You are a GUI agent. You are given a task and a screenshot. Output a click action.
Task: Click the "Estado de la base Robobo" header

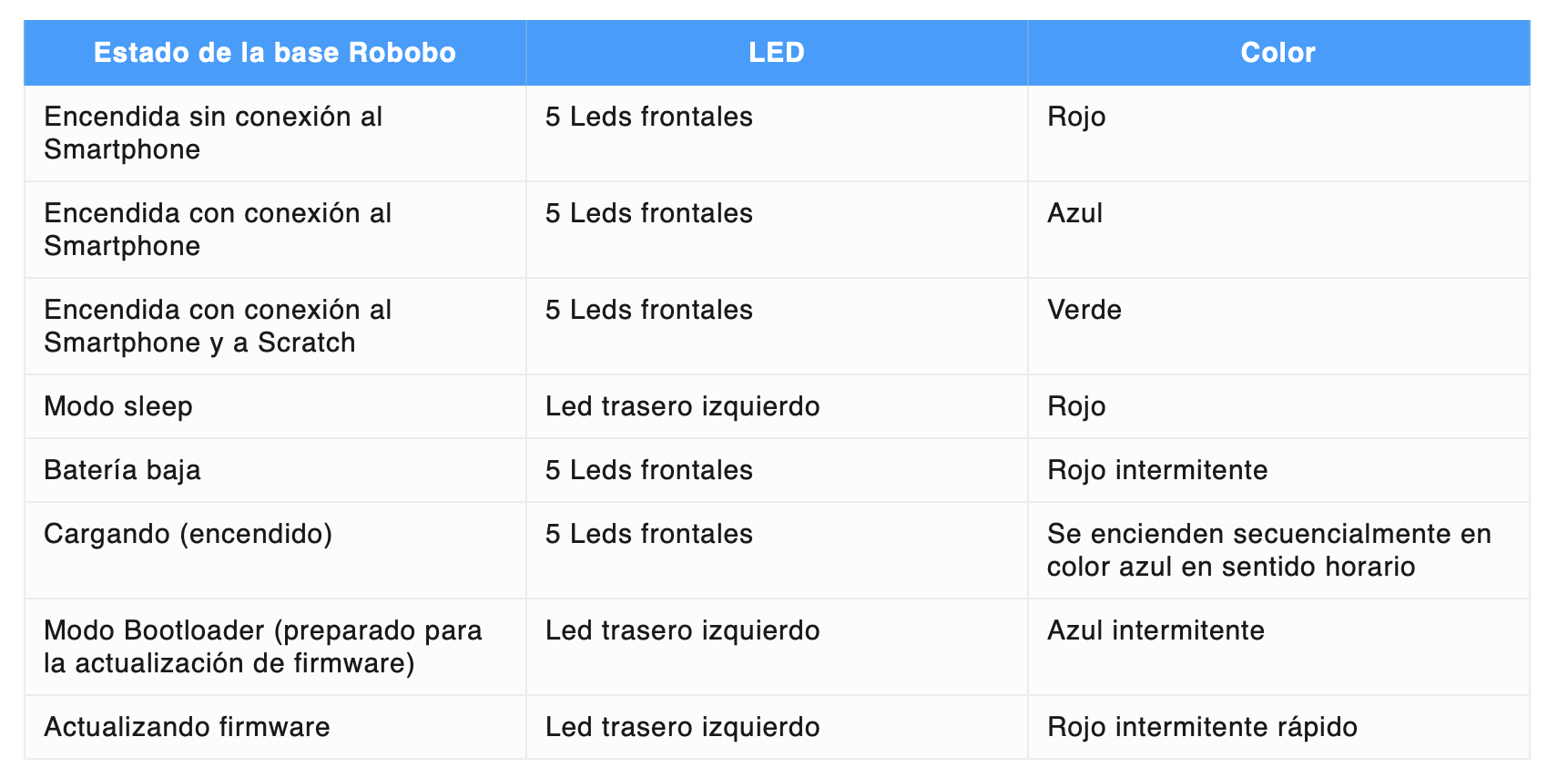(x=274, y=53)
